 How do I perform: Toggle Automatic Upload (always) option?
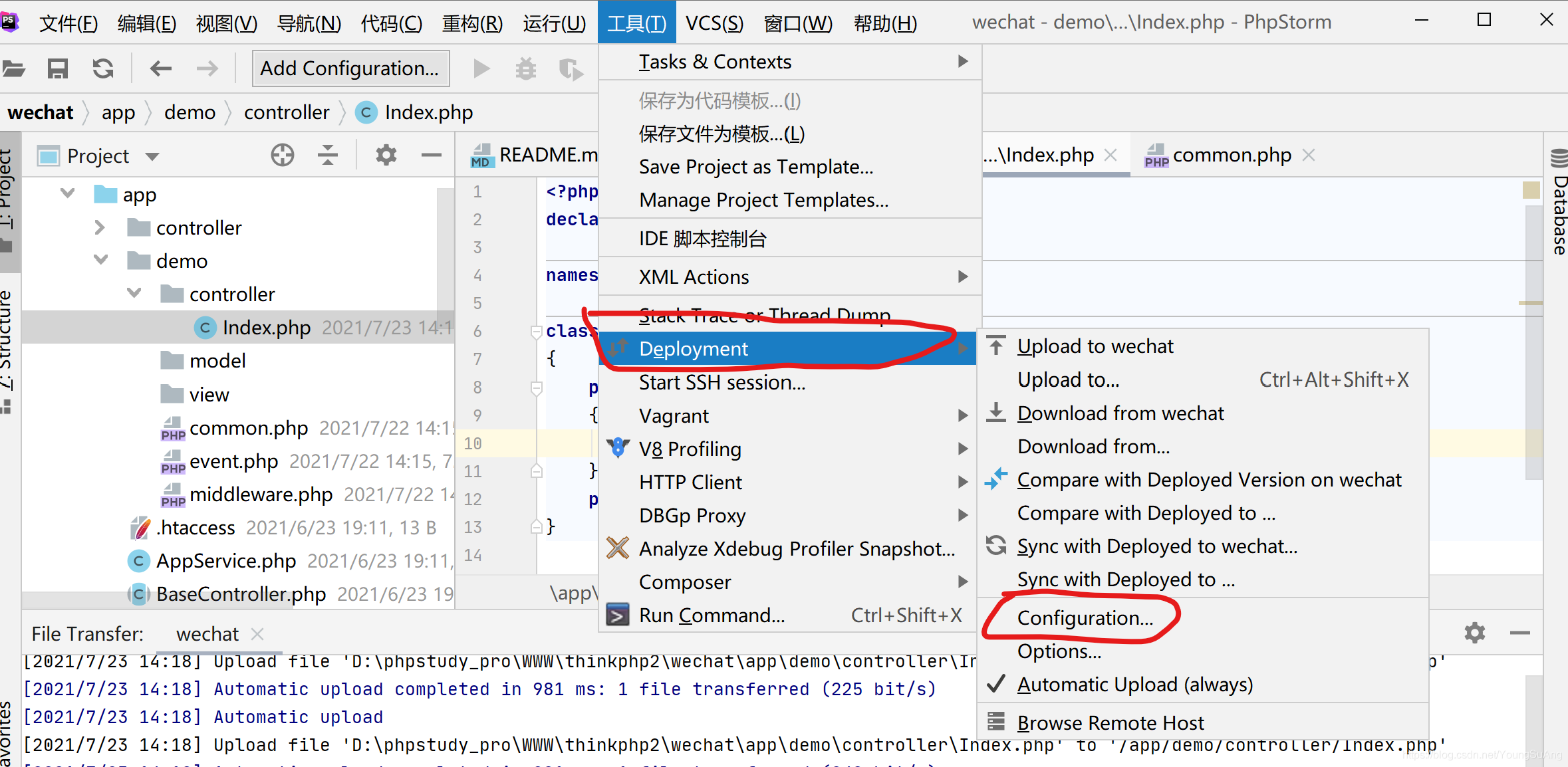[x=1134, y=684]
